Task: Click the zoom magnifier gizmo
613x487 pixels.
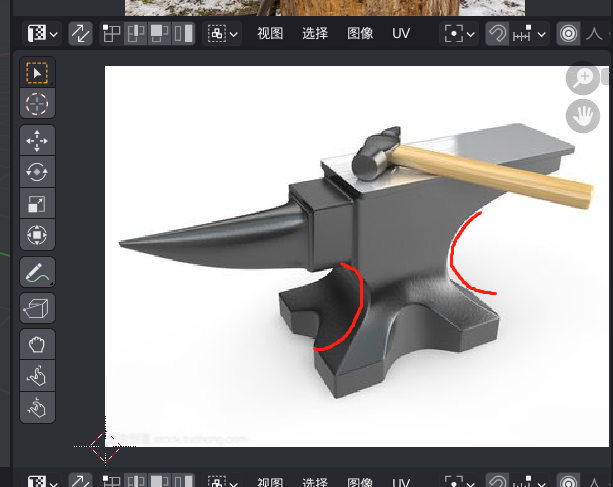Action: tap(583, 78)
